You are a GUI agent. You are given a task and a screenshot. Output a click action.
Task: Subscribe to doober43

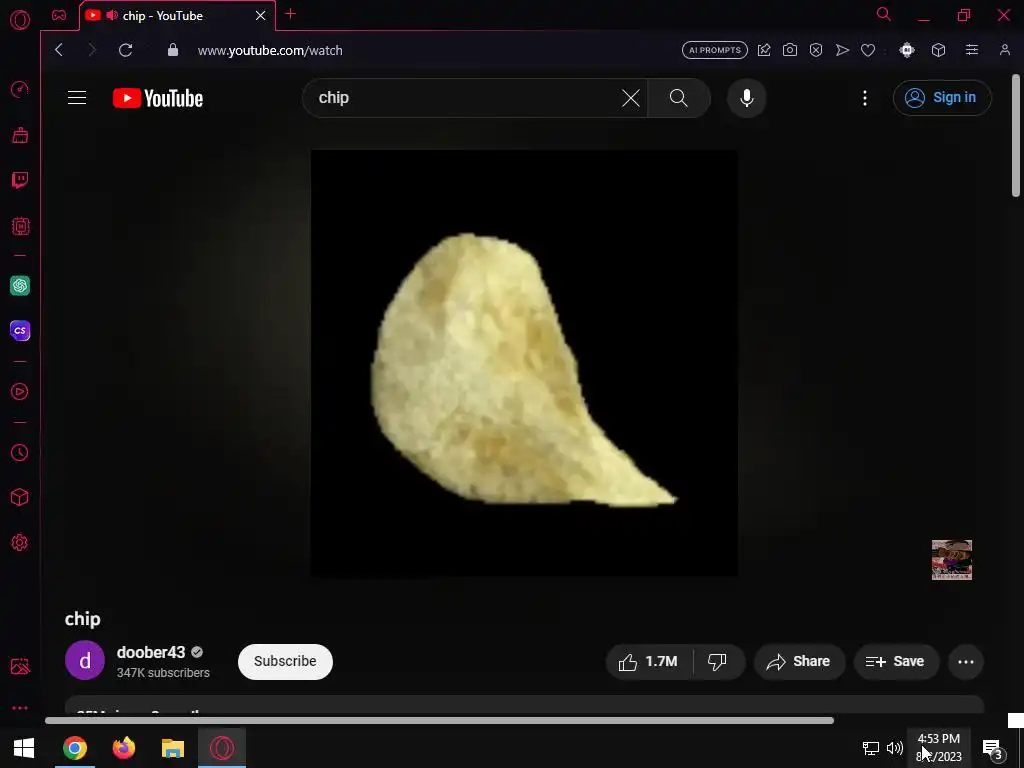tap(285, 662)
